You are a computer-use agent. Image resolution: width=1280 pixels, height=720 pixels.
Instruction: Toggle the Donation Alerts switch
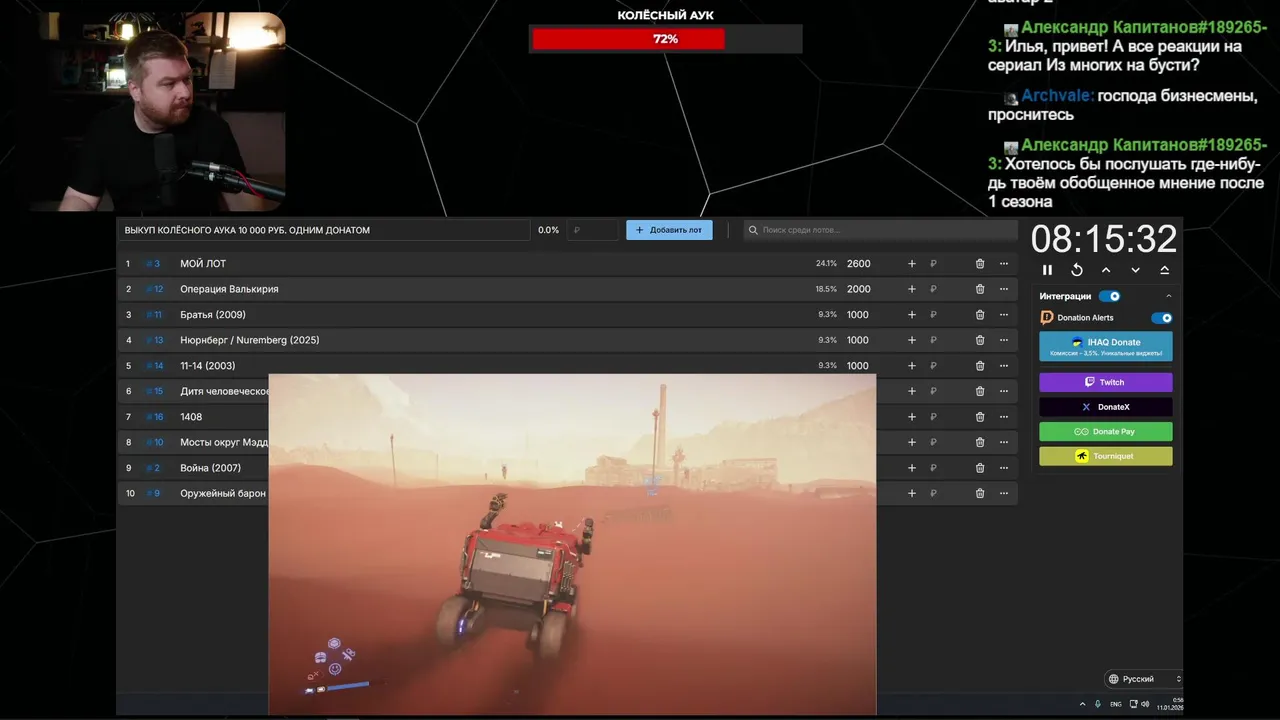(1161, 318)
